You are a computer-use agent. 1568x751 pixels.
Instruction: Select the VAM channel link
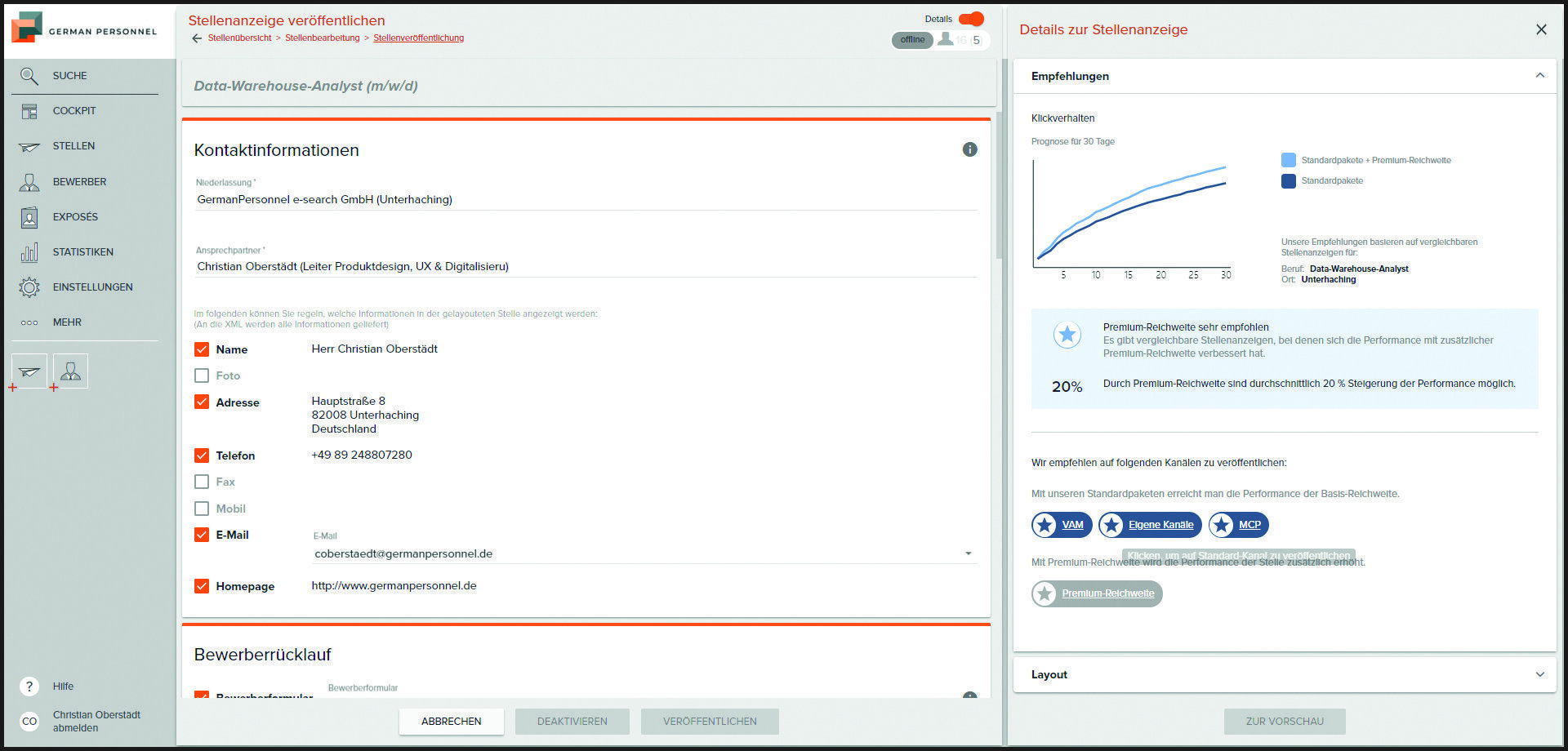1072,525
